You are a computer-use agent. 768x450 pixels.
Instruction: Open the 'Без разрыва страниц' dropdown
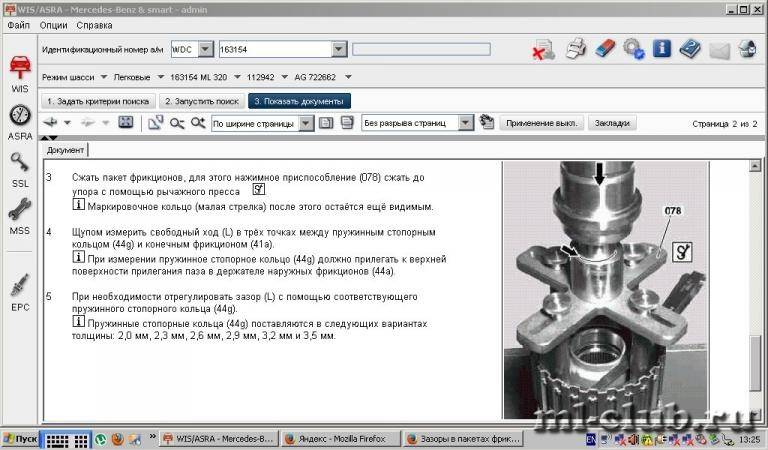click(x=465, y=123)
